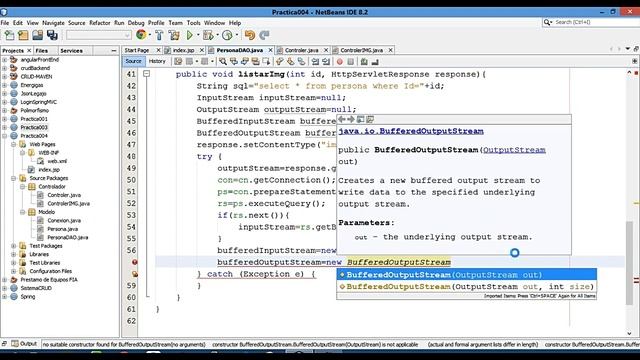Open the Debug Project dropdown arrow
This screenshot has height=360, width=640.
[x=217, y=36]
